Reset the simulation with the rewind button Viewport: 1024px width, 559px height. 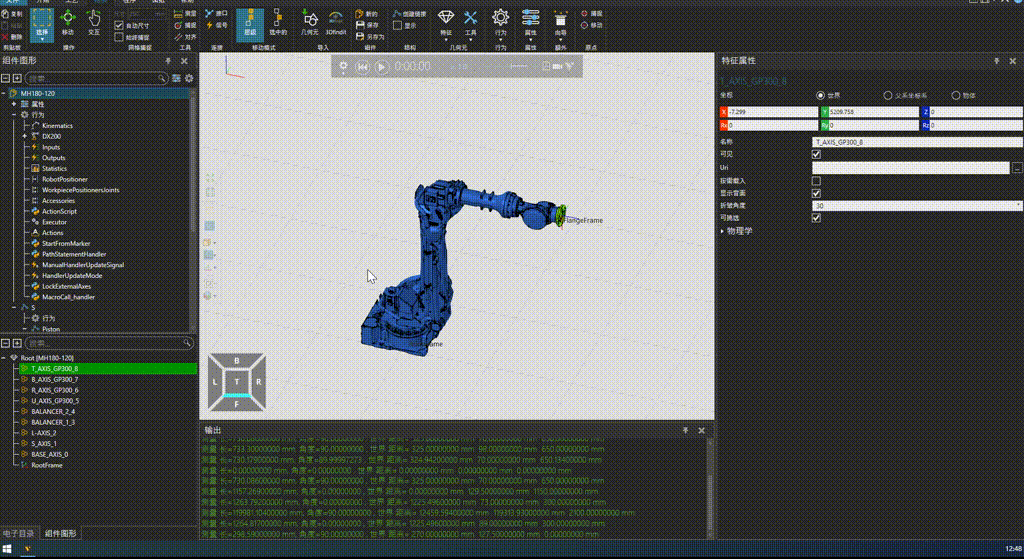(364, 67)
